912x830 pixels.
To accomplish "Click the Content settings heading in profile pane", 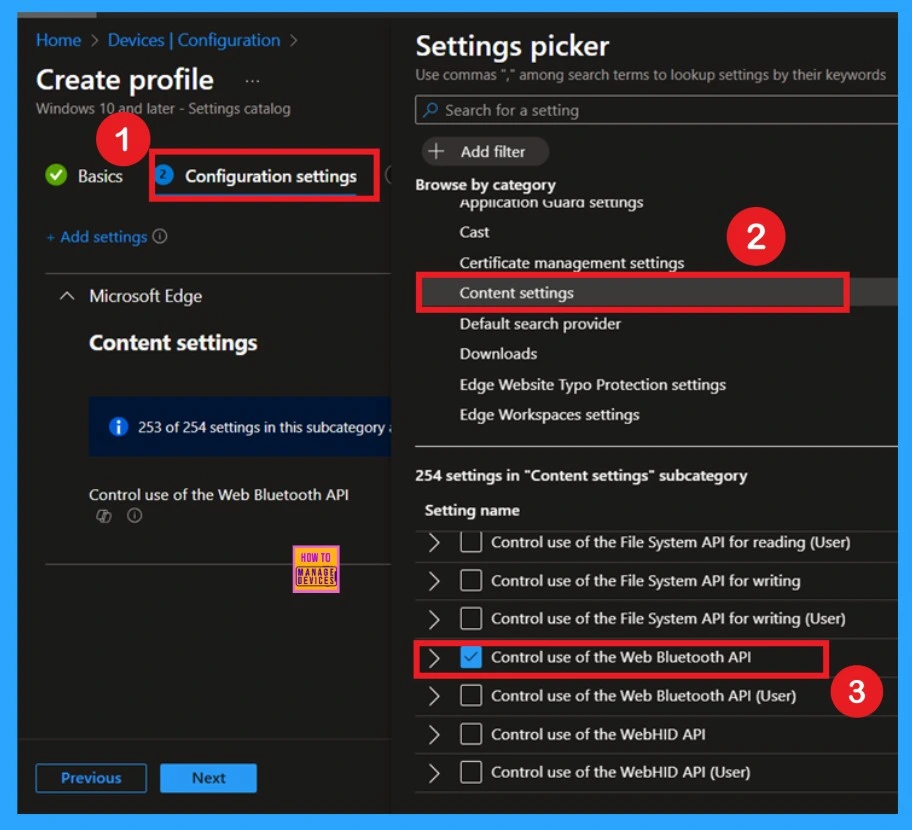I will click(173, 343).
